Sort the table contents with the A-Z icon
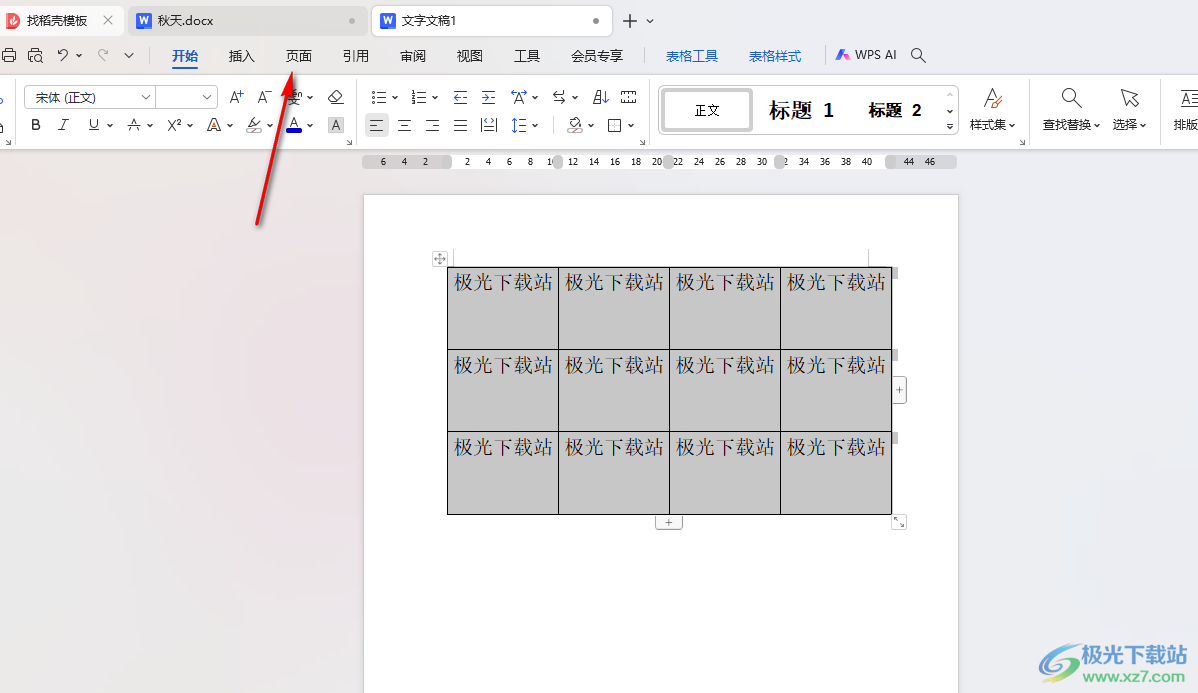Viewport: 1198px width, 693px height. point(601,97)
